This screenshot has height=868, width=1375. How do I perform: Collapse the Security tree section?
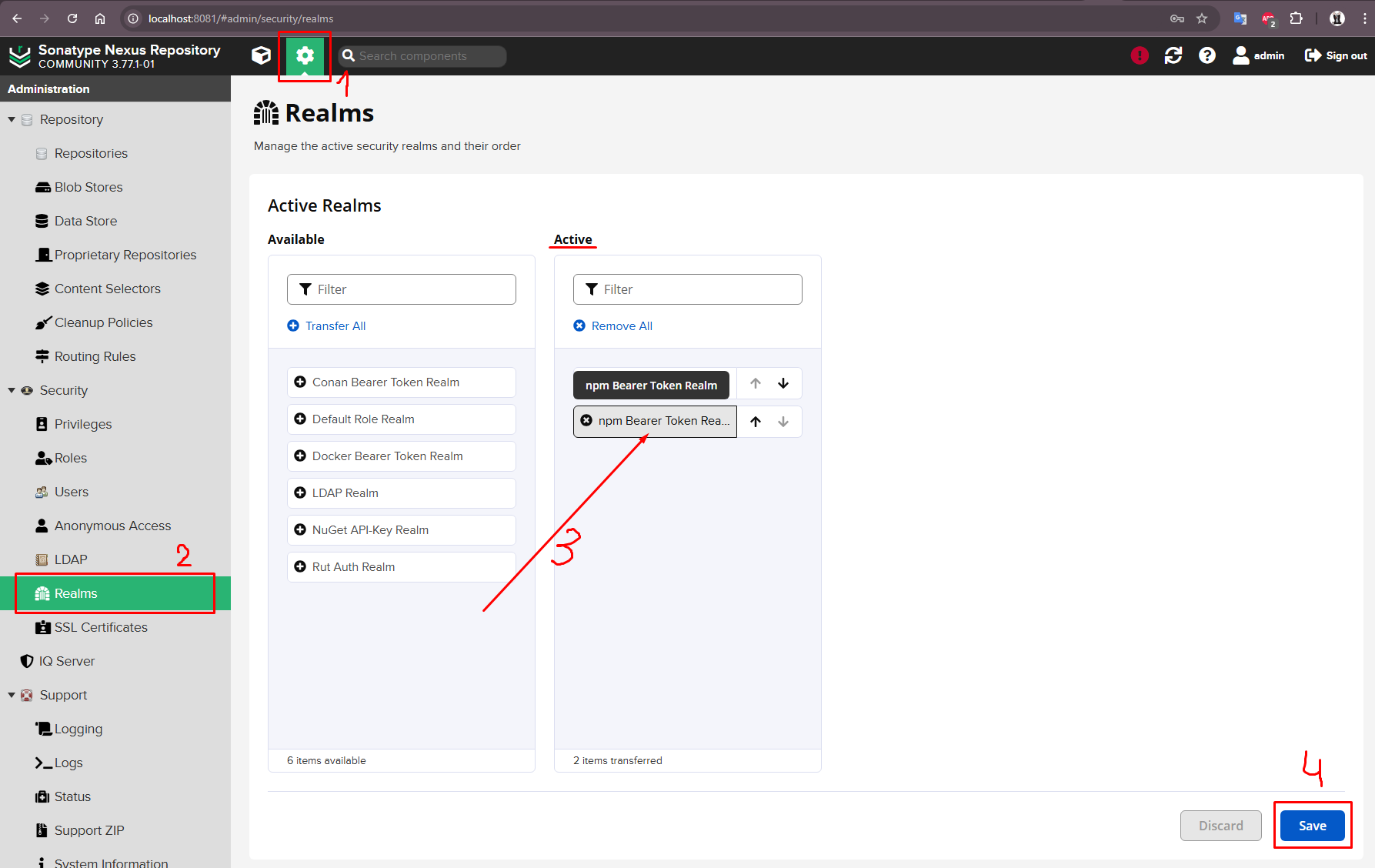12,391
